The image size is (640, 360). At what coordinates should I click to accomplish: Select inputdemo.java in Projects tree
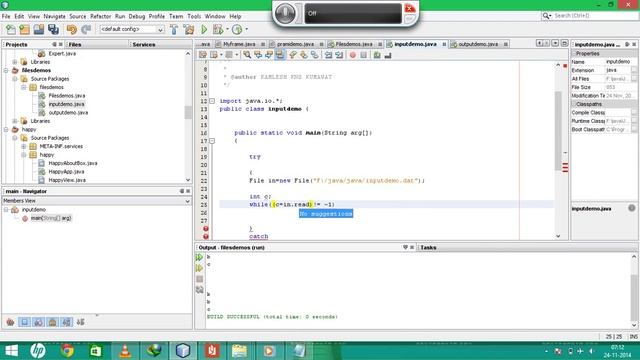tap(66, 104)
